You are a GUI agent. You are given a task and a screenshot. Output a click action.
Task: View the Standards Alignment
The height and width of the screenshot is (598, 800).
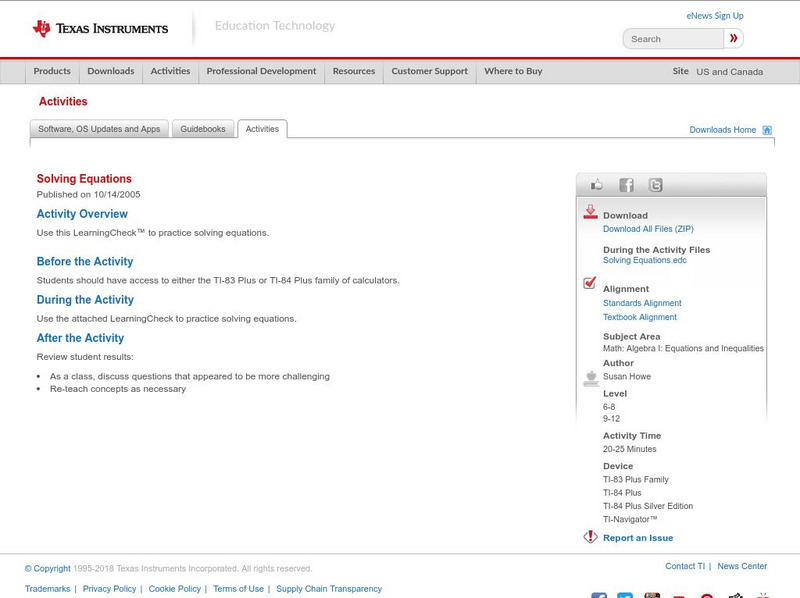644,303
